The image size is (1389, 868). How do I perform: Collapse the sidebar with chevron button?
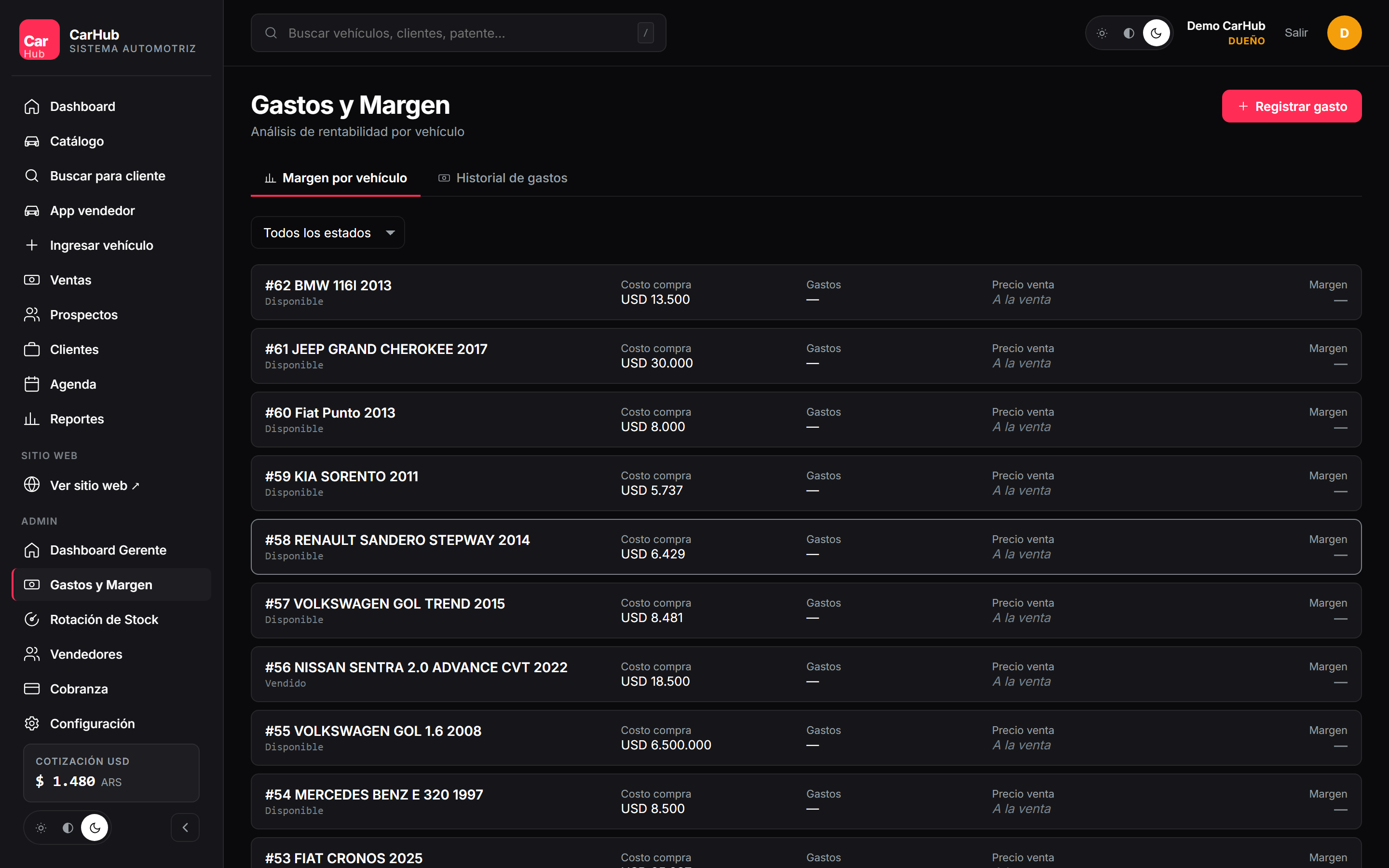185,827
